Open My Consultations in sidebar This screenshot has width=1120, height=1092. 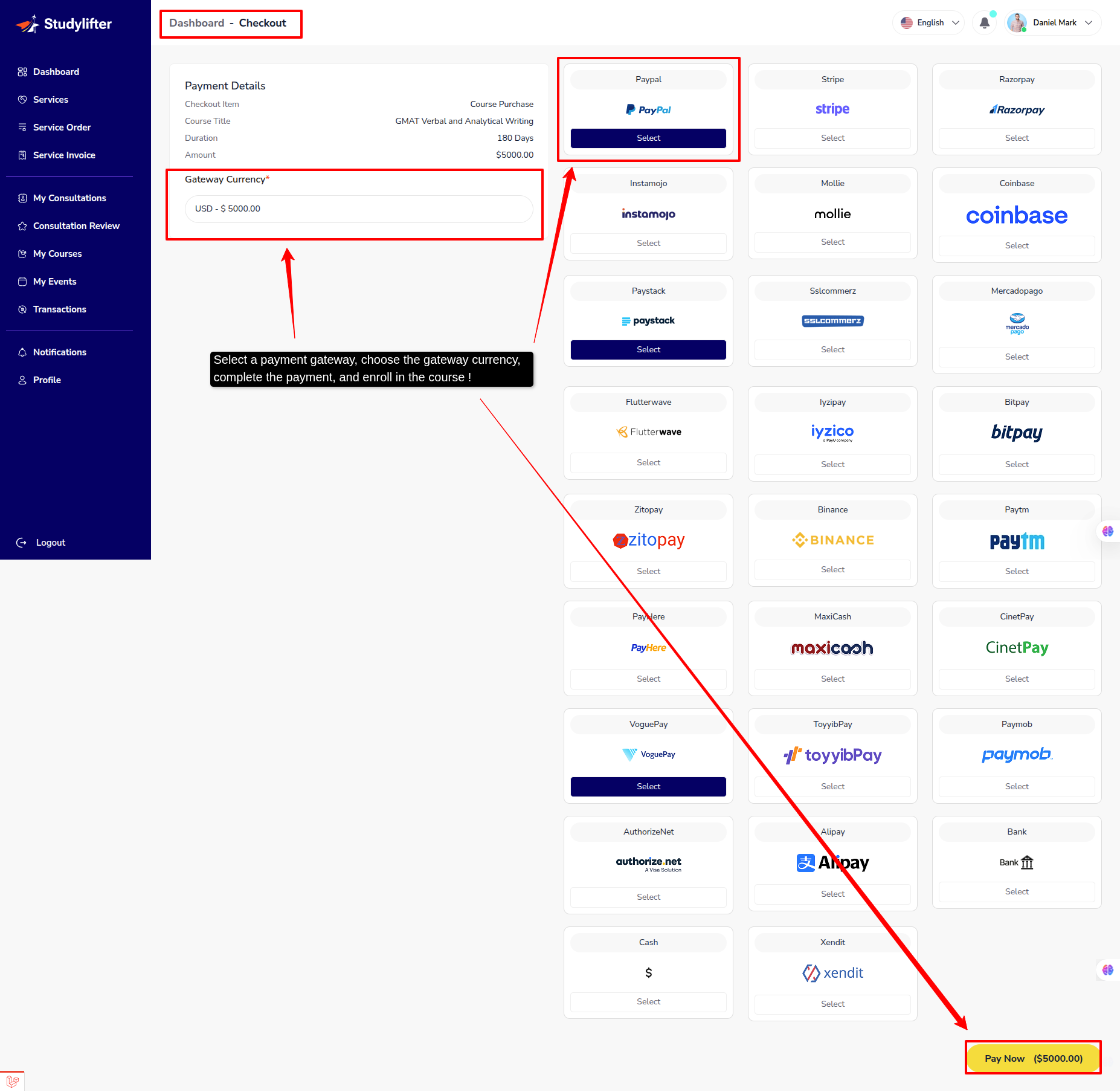point(69,198)
